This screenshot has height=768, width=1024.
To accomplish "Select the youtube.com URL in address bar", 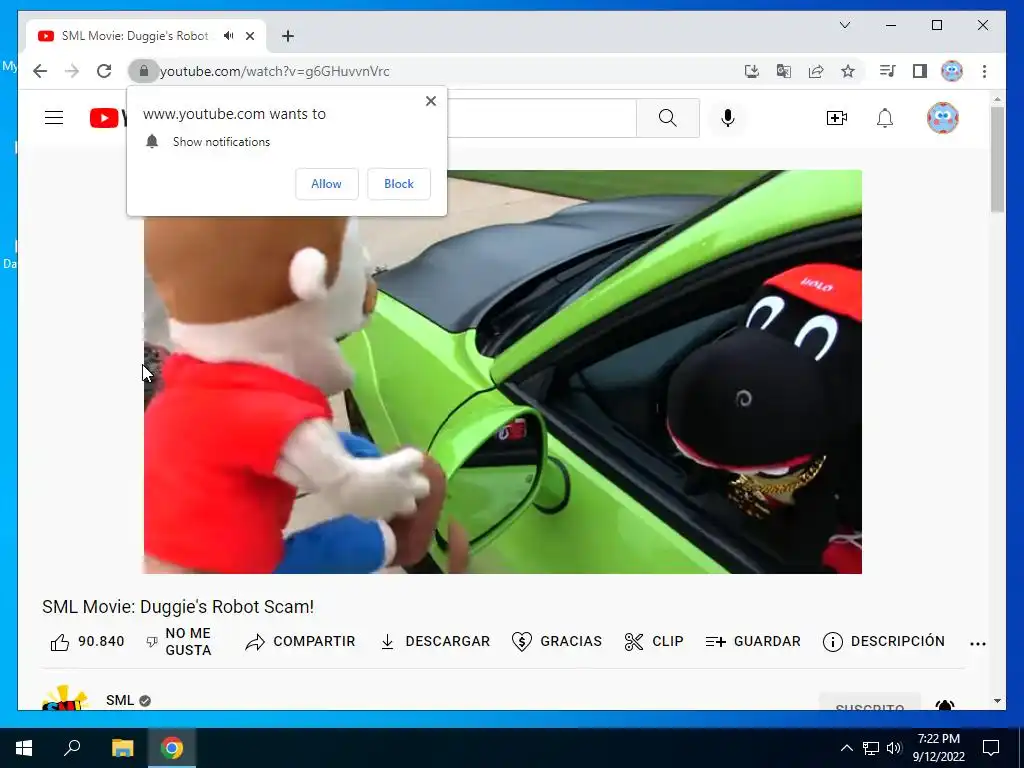I will [x=275, y=72].
